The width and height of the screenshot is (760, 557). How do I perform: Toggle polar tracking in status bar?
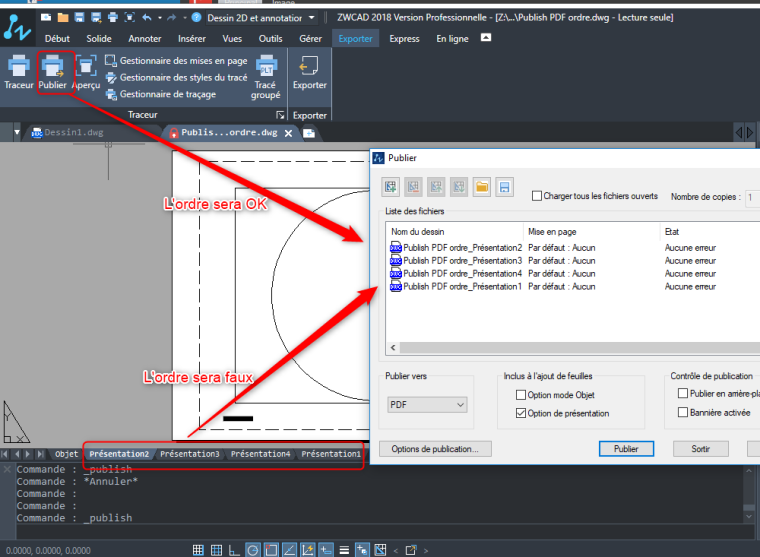coord(253,550)
